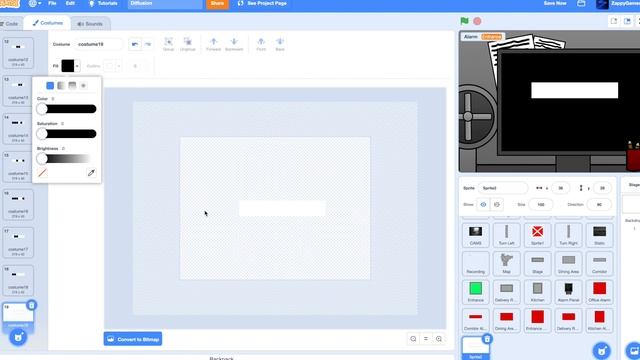The image size is (640, 360).
Task: Redo the last costume edit
Action: coord(148,44)
